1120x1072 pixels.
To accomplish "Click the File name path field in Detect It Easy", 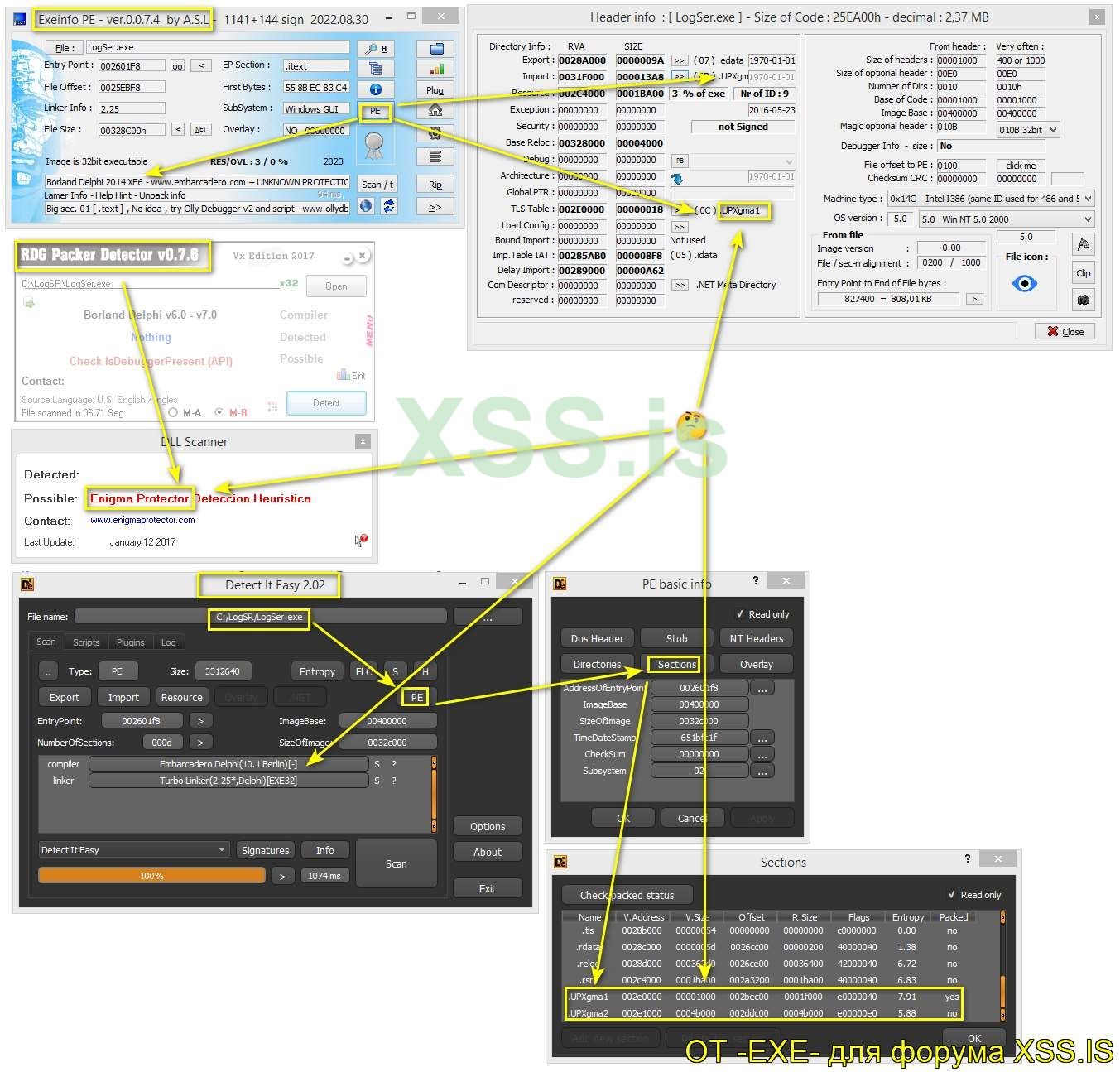I will (261, 617).
